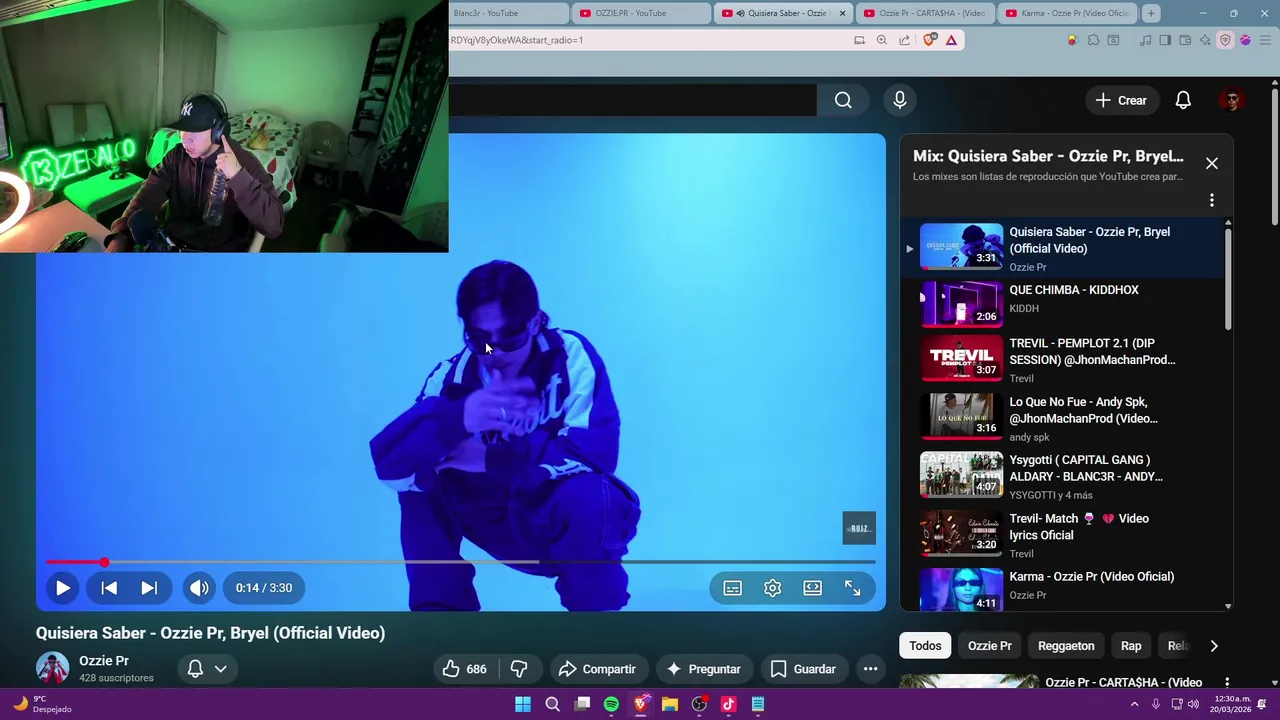This screenshot has height=720, width=1280.
Task: Open Spotify from the taskbar
Action: point(611,704)
